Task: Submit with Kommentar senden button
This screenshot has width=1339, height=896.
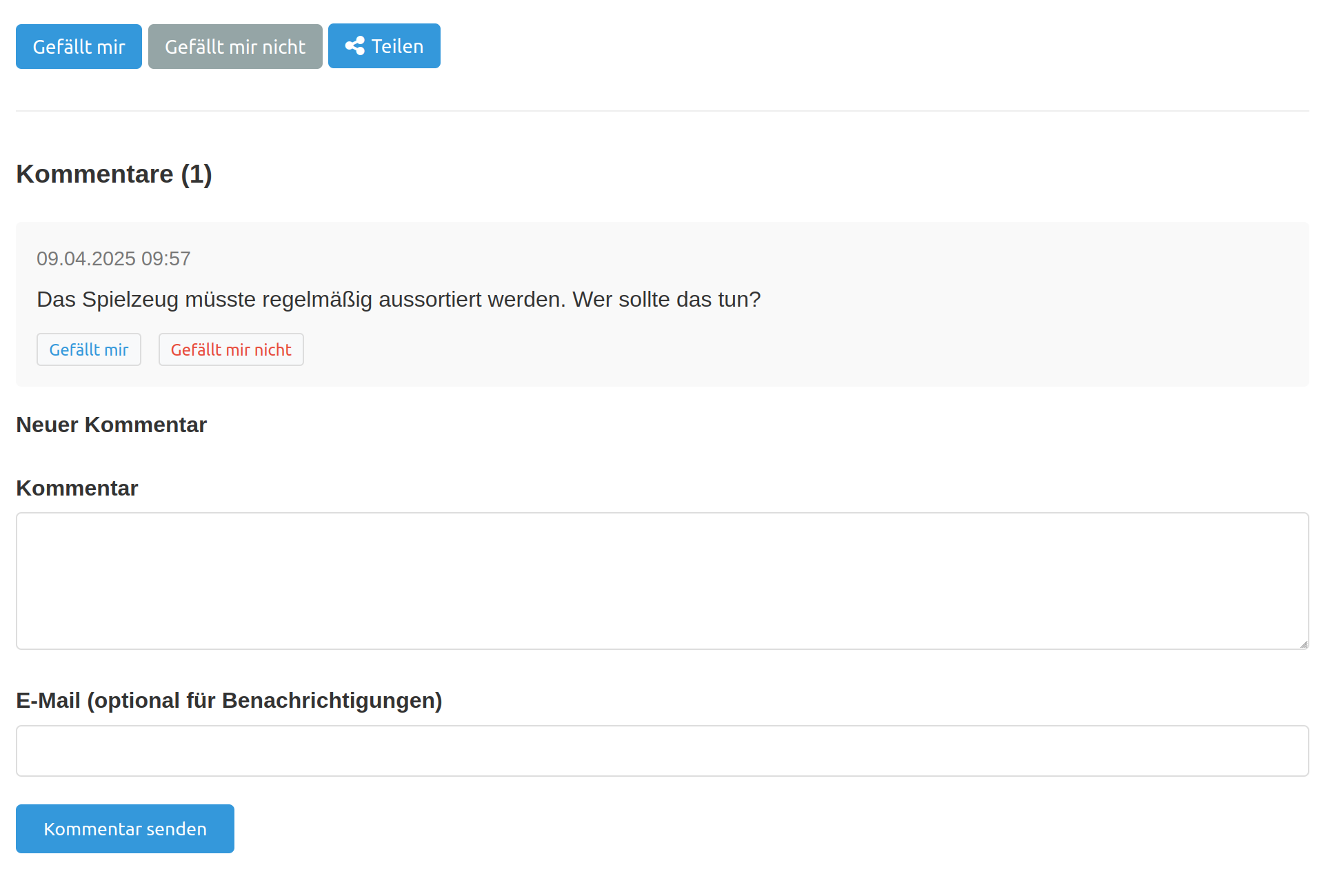Action: 125,828
